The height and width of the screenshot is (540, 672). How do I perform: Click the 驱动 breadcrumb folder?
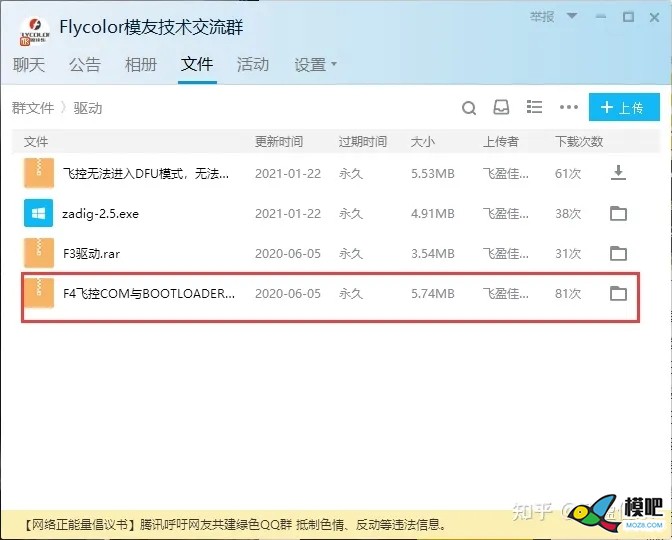(x=88, y=108)
